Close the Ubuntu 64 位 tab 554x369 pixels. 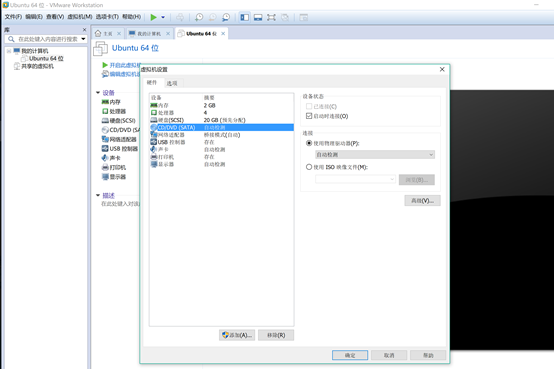223,34
